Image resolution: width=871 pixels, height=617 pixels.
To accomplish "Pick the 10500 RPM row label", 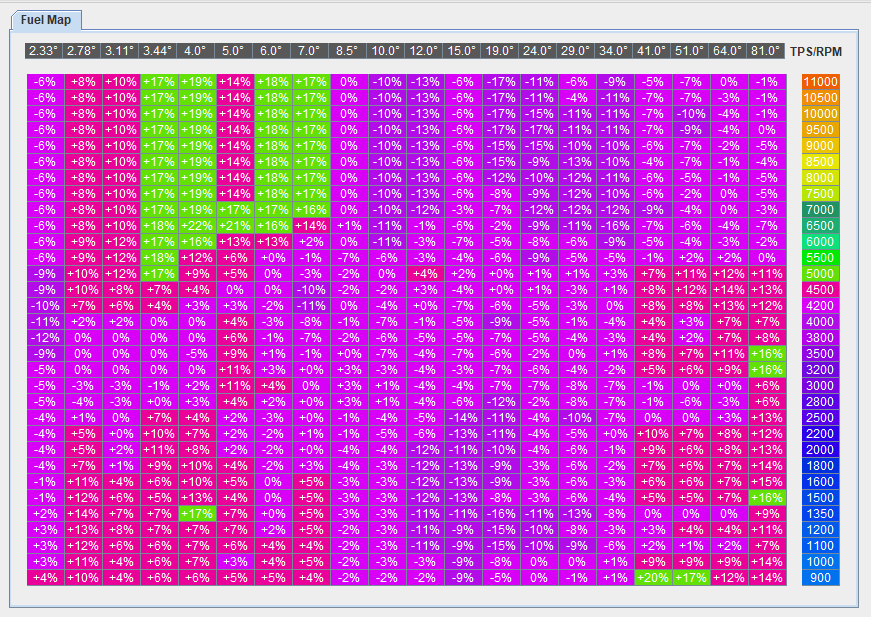I will coord(820,98).
